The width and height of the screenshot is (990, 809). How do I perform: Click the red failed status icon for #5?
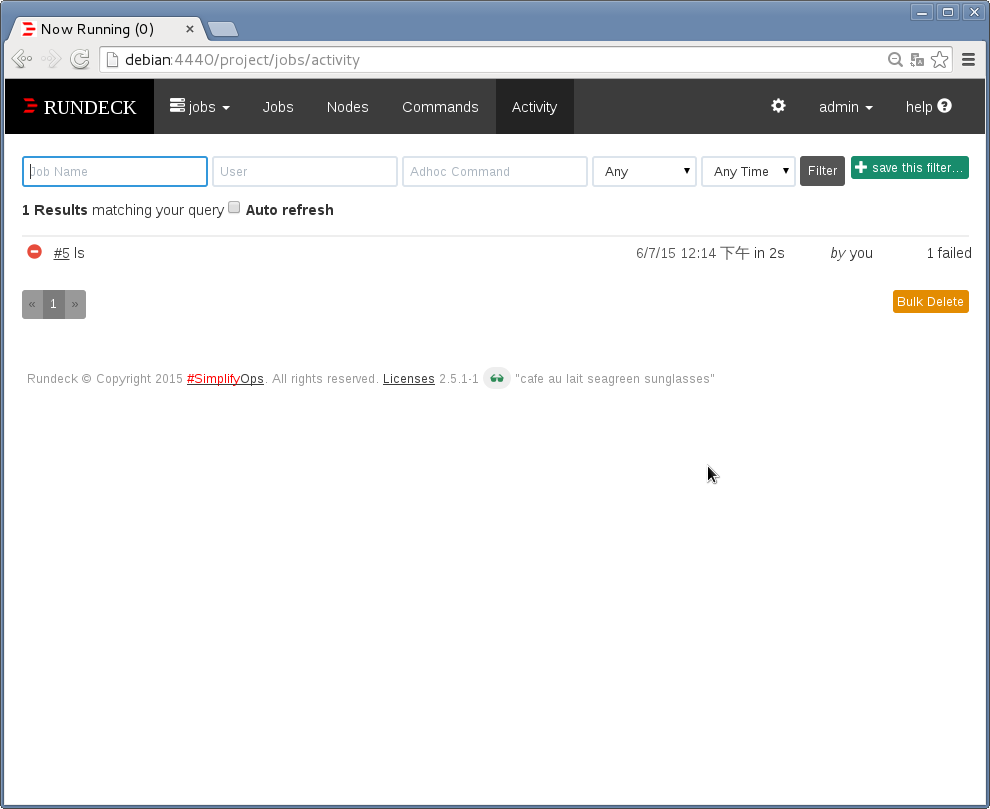click(x=35, y=252)
